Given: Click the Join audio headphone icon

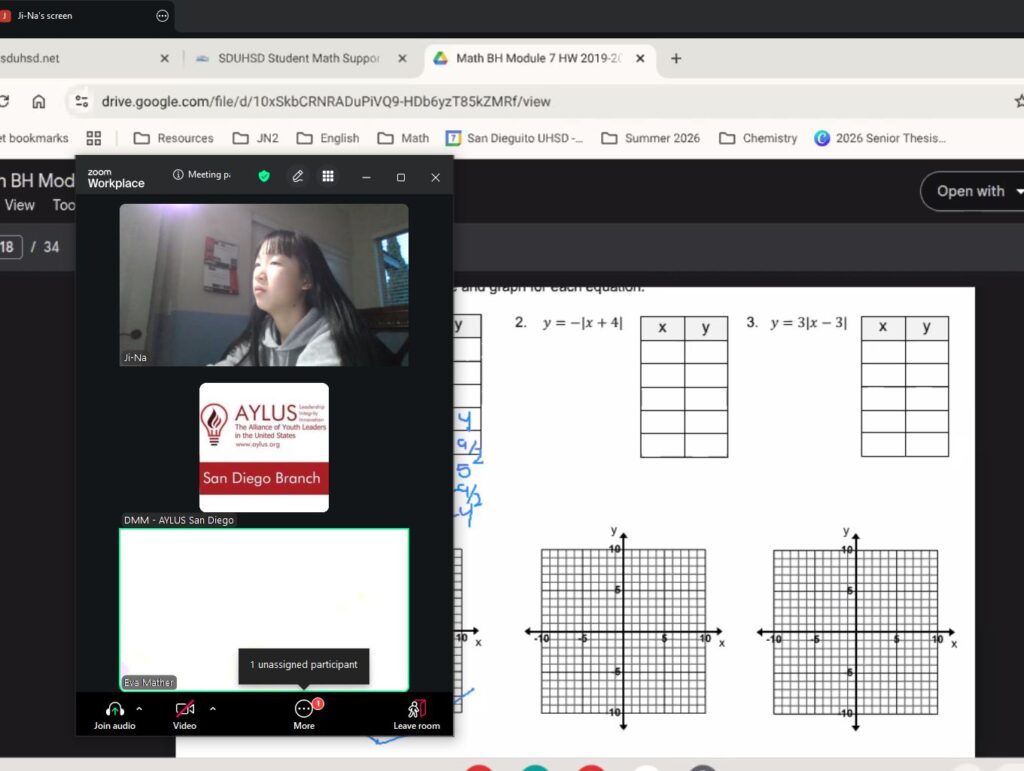Looking at the screenshot, I should click(114, 708).
